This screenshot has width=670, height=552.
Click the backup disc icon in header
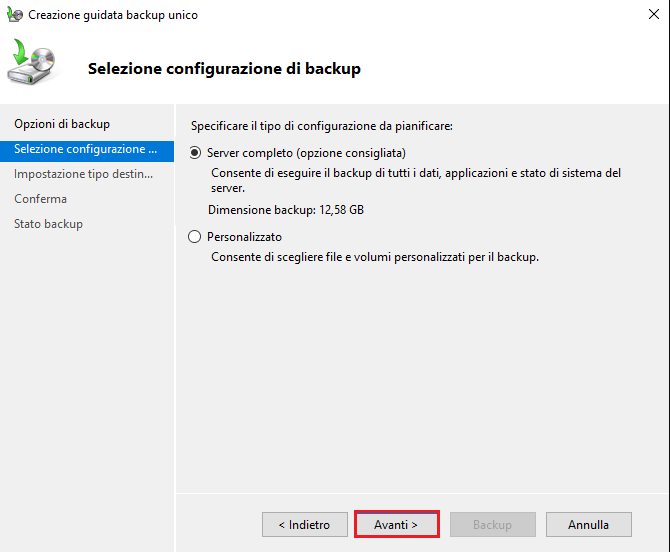(x=32, y=64)
